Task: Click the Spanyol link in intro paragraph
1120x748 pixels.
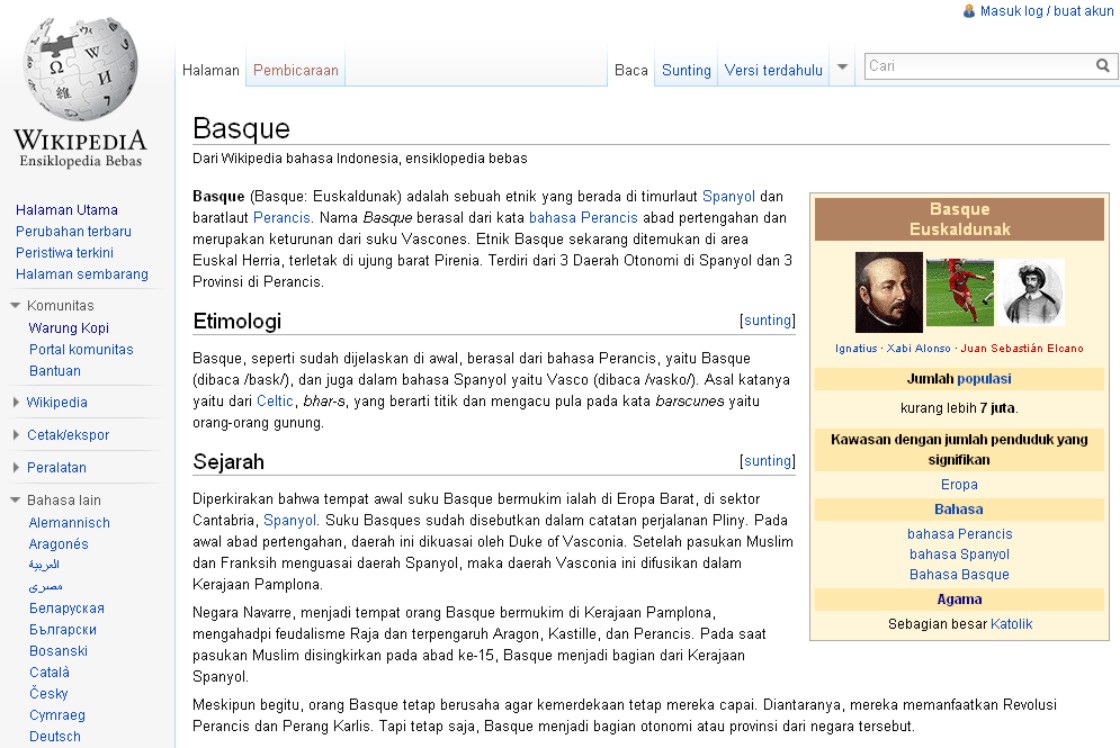Action: [729, 196]
